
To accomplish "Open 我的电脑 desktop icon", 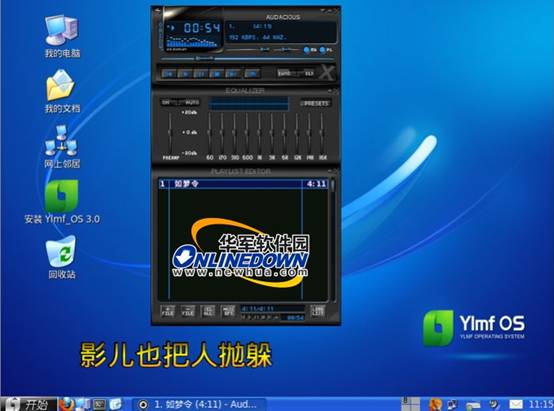I will [62, 36].
